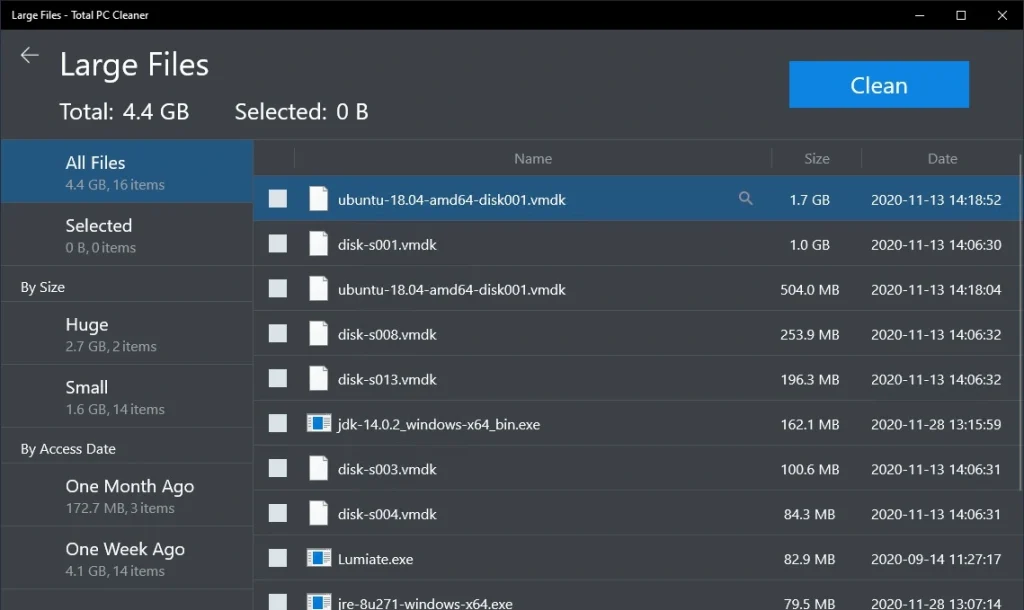Screen dimensions: 1024x610
Task: Tick the checkbox for disk-s003.vmdk
Action: (x=278, y=468)
